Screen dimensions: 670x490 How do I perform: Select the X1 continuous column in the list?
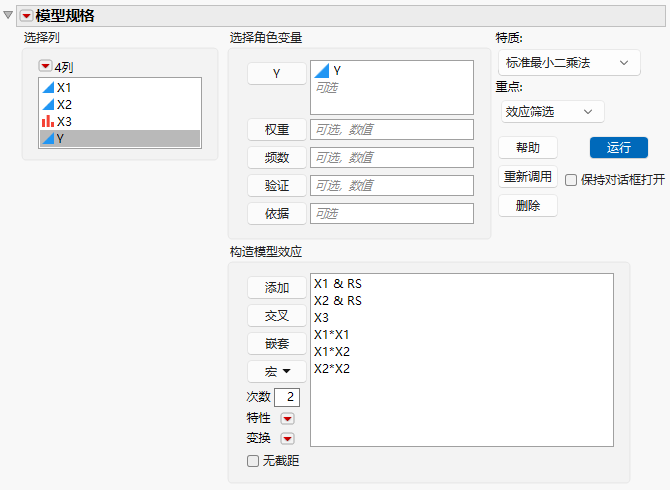click(x=120, y=88)
